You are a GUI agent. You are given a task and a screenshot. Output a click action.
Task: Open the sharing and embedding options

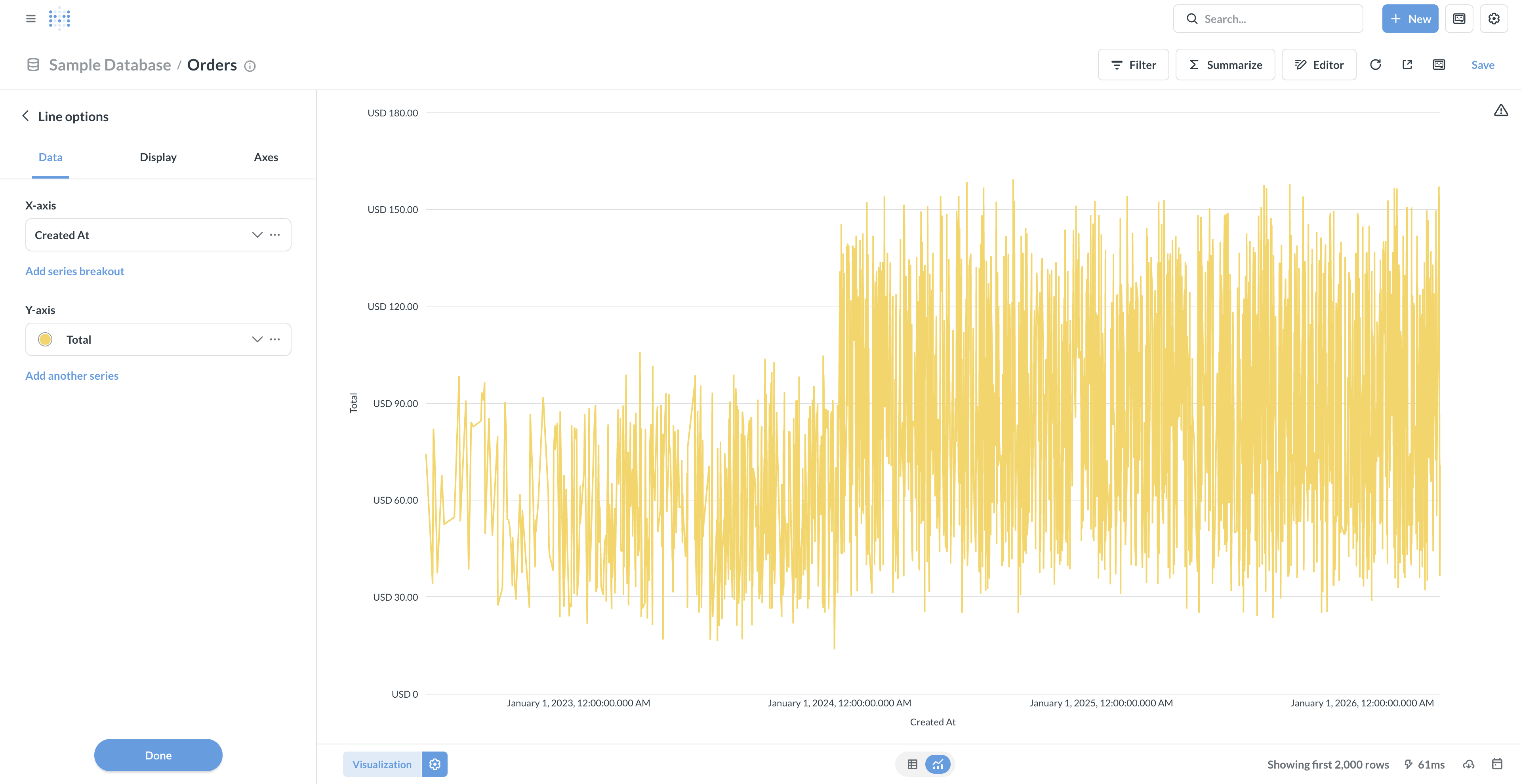[x=1407, y=65]
